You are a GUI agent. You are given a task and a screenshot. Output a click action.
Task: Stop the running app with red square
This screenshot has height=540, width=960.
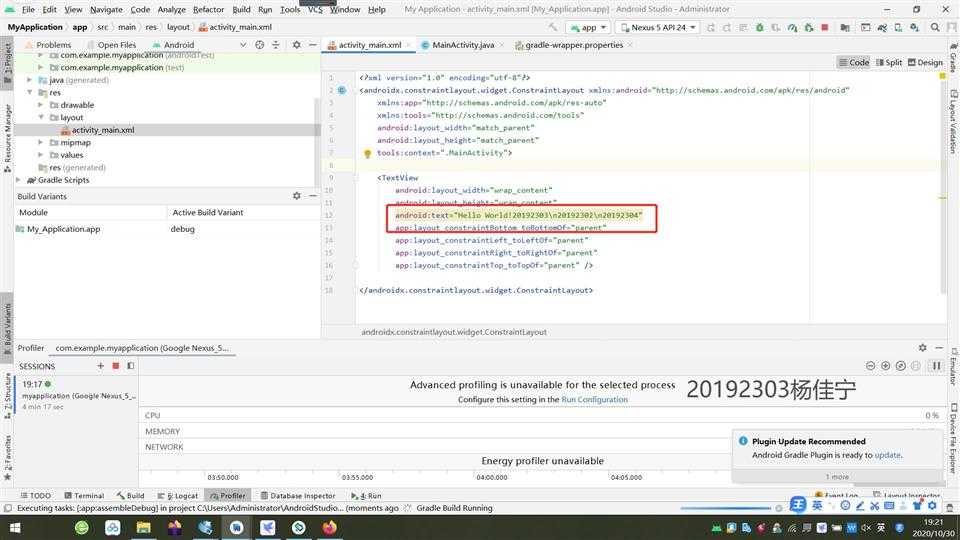point(825,28)
